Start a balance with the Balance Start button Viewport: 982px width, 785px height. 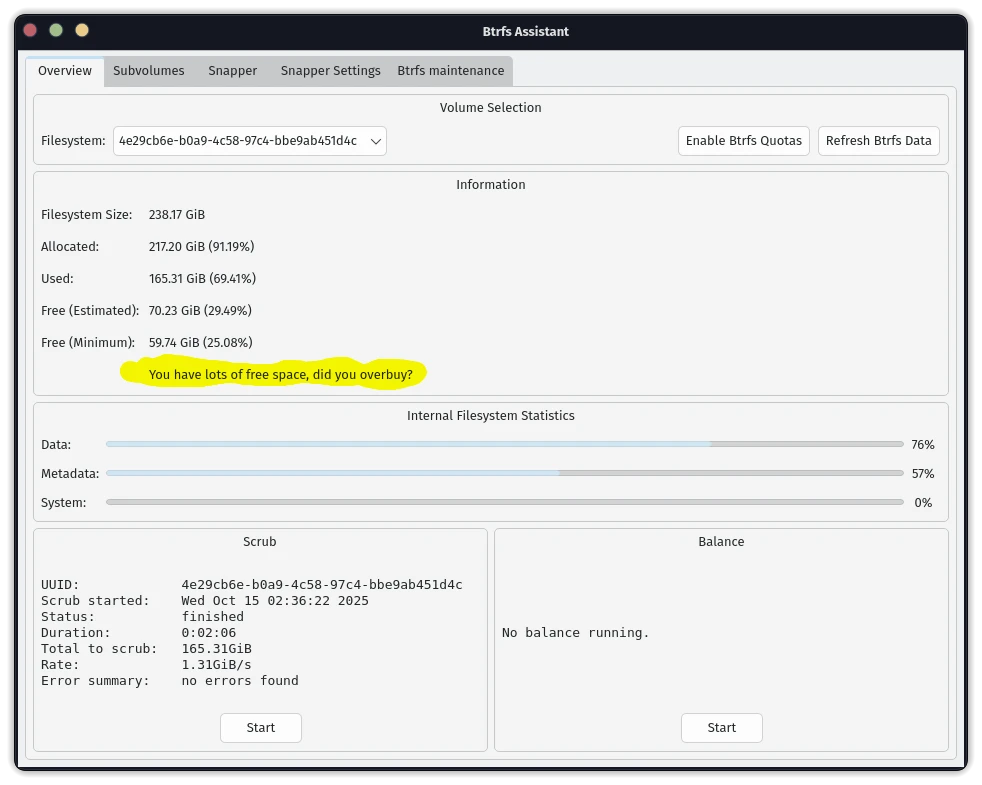(x=721, y=728)
